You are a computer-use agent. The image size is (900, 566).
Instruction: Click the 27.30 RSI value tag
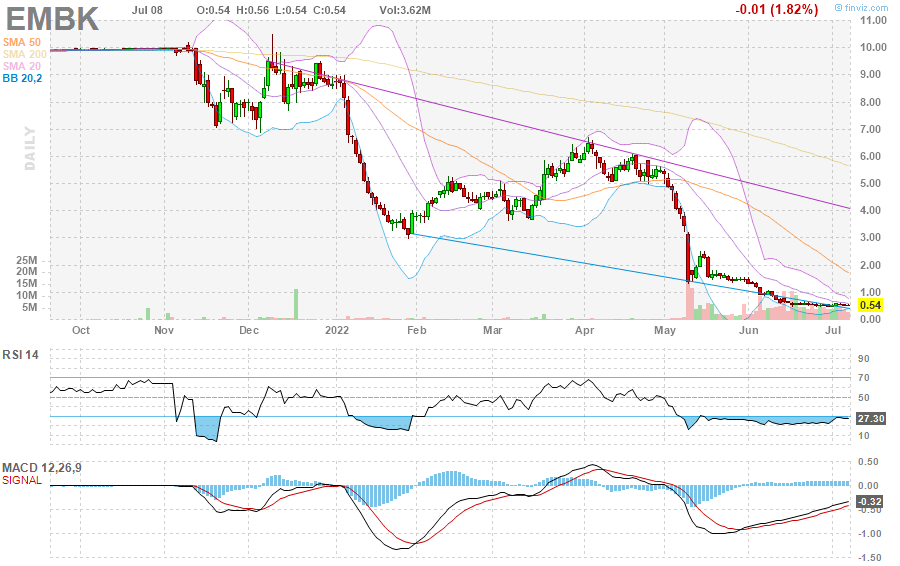tap(871, 418)
